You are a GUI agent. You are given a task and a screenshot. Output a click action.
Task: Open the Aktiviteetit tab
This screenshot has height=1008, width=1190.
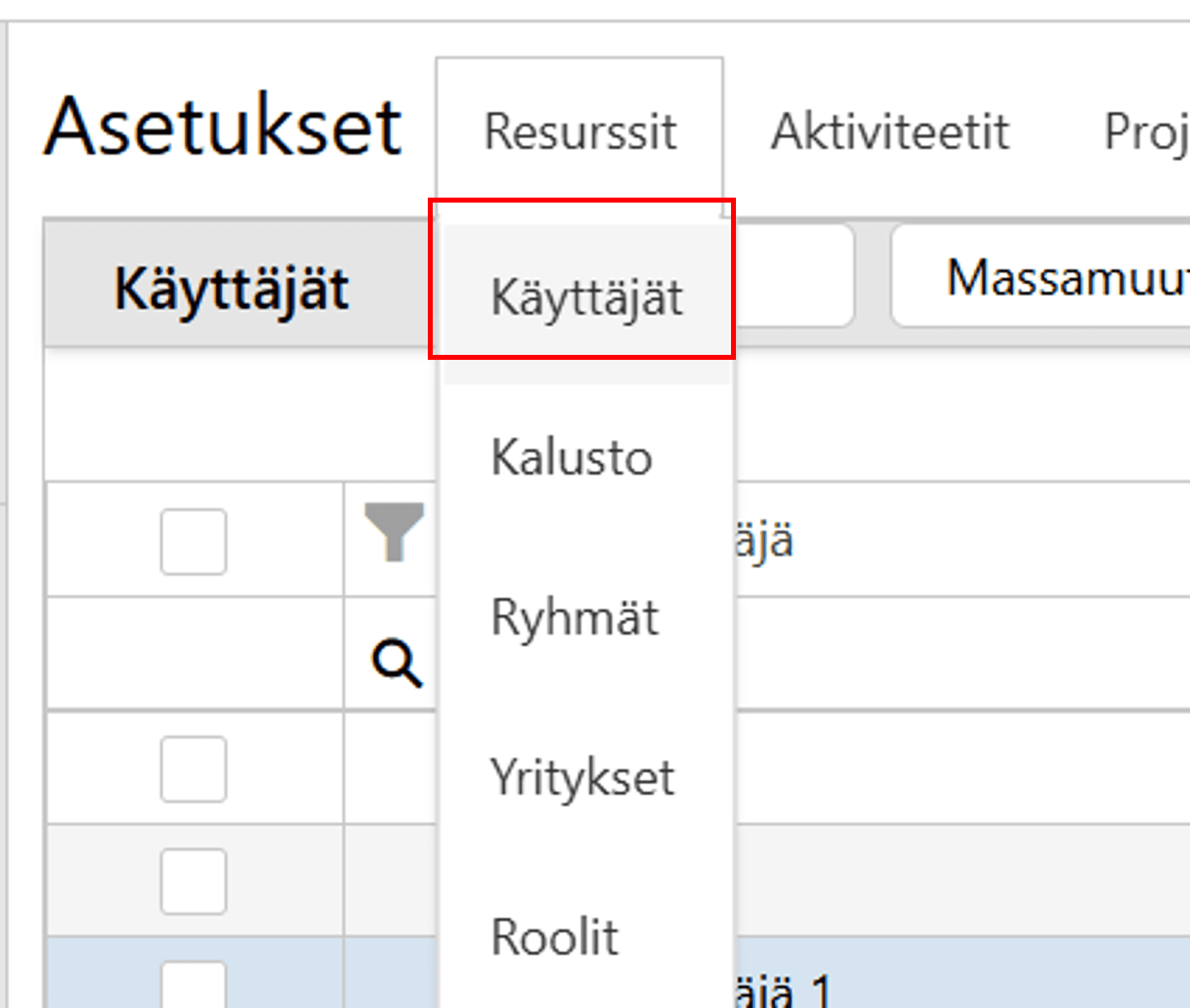890,132
